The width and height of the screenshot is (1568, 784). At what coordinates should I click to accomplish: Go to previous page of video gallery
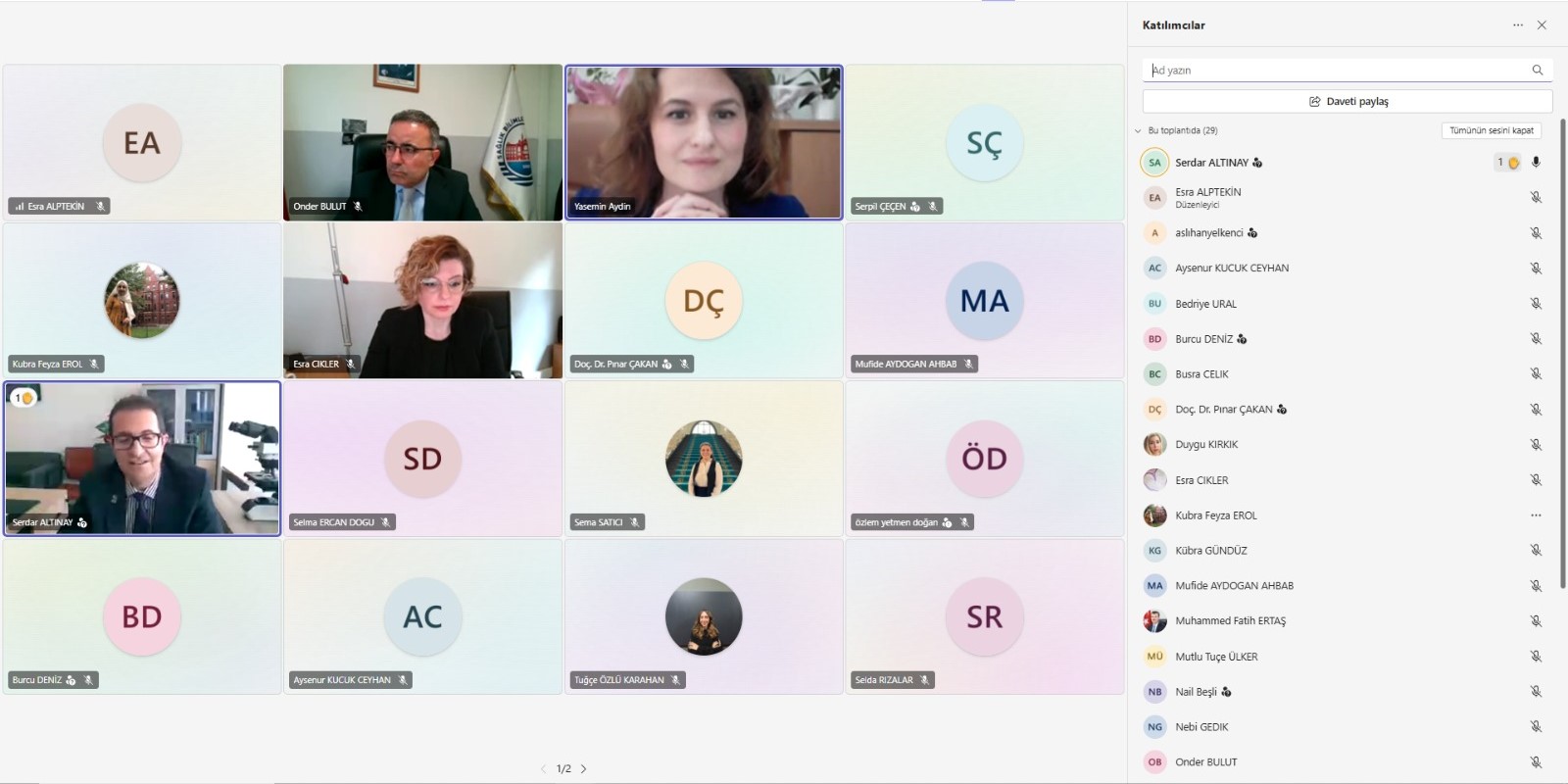(544, 769)
